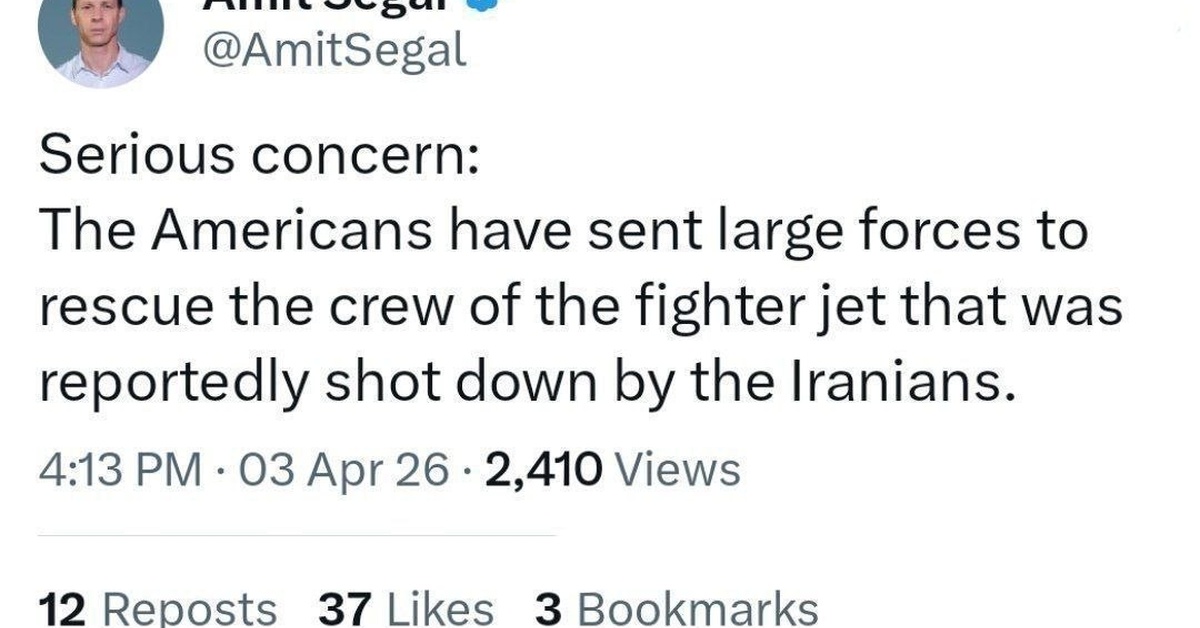
Task: Click the partially visible display name
Action: 330,6
